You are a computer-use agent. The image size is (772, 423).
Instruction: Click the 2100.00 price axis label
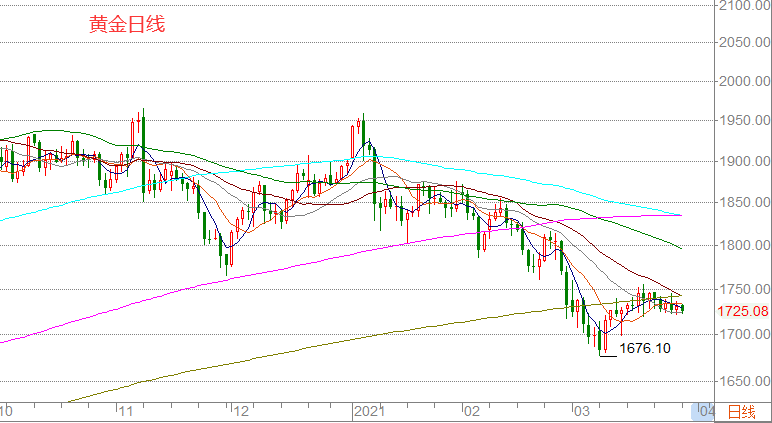click(x=743, y=6)
